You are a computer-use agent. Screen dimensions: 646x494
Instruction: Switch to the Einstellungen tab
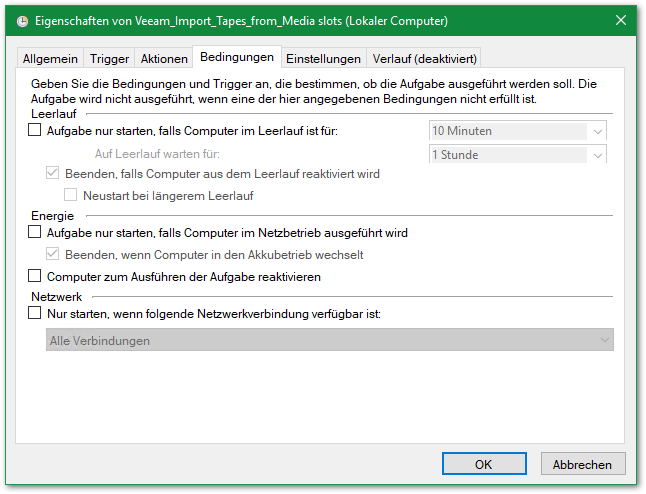tap(324, 59)
